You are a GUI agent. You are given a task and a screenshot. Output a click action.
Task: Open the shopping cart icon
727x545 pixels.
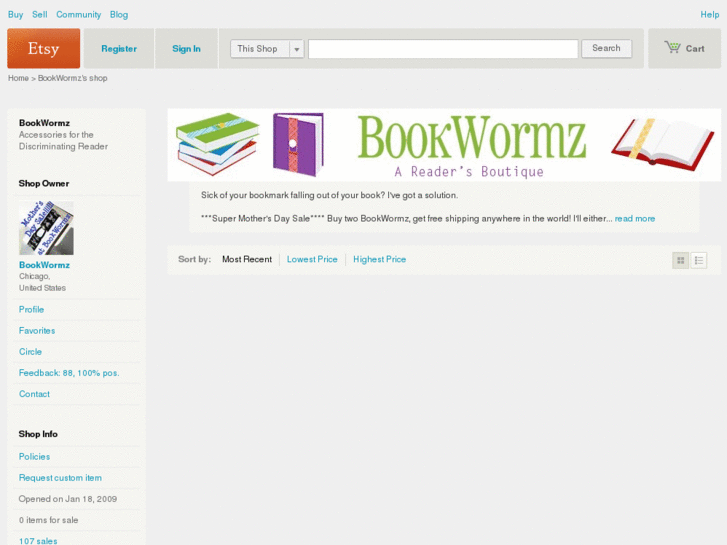point(672,47)
